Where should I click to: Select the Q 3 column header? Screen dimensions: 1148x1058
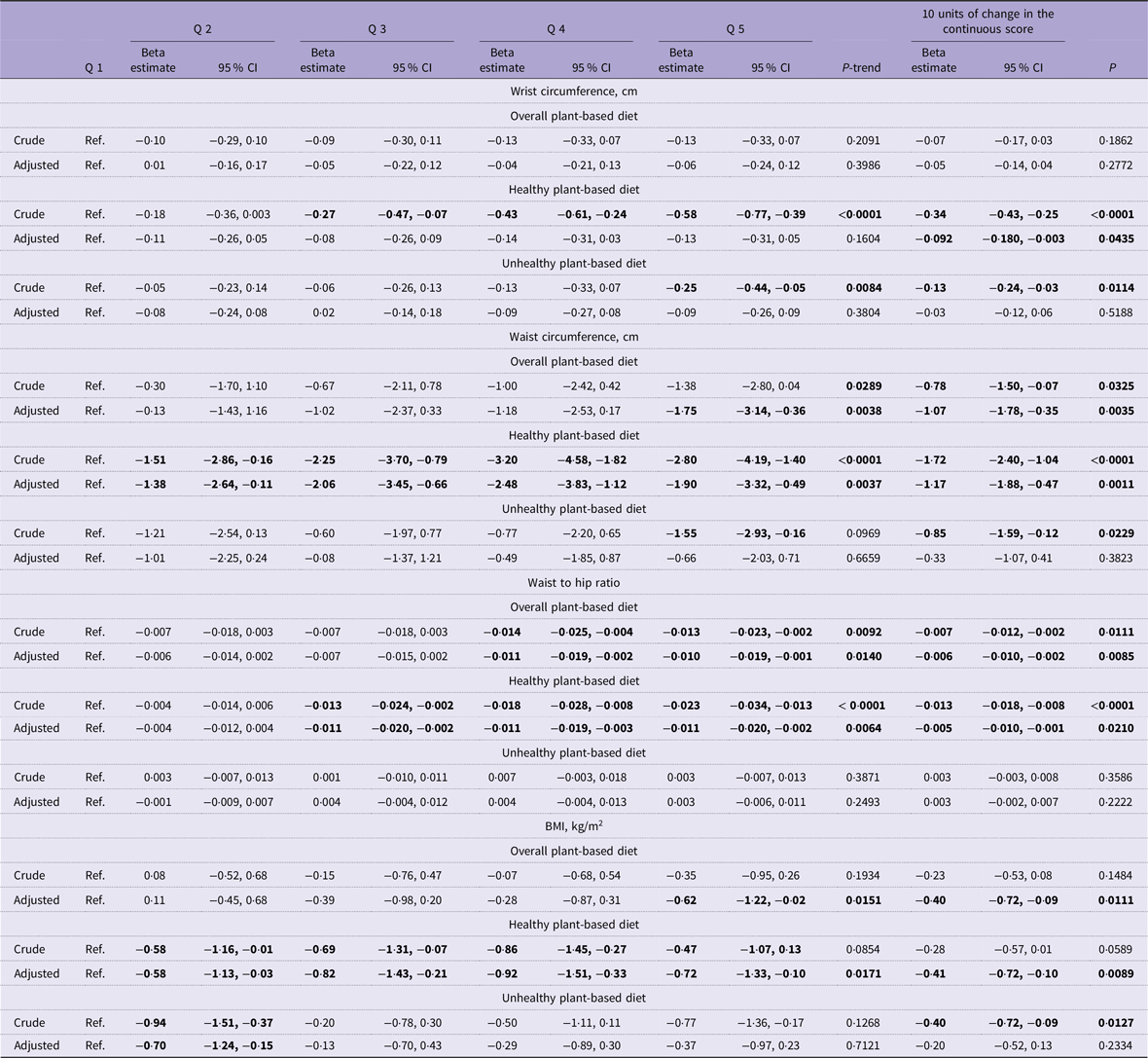[x=377, y=29]
